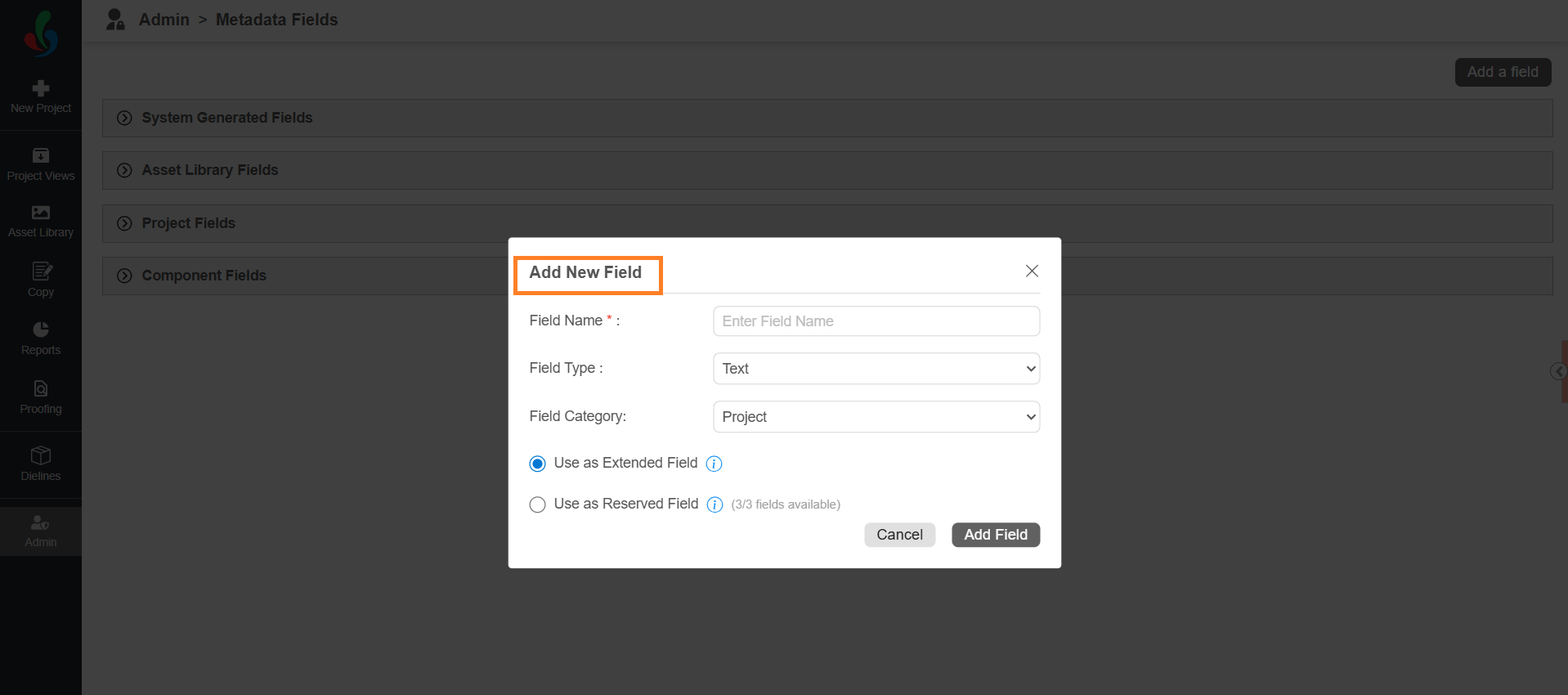Open Reports pie chart icon
1568x695 pixels.
coord(41,330)
